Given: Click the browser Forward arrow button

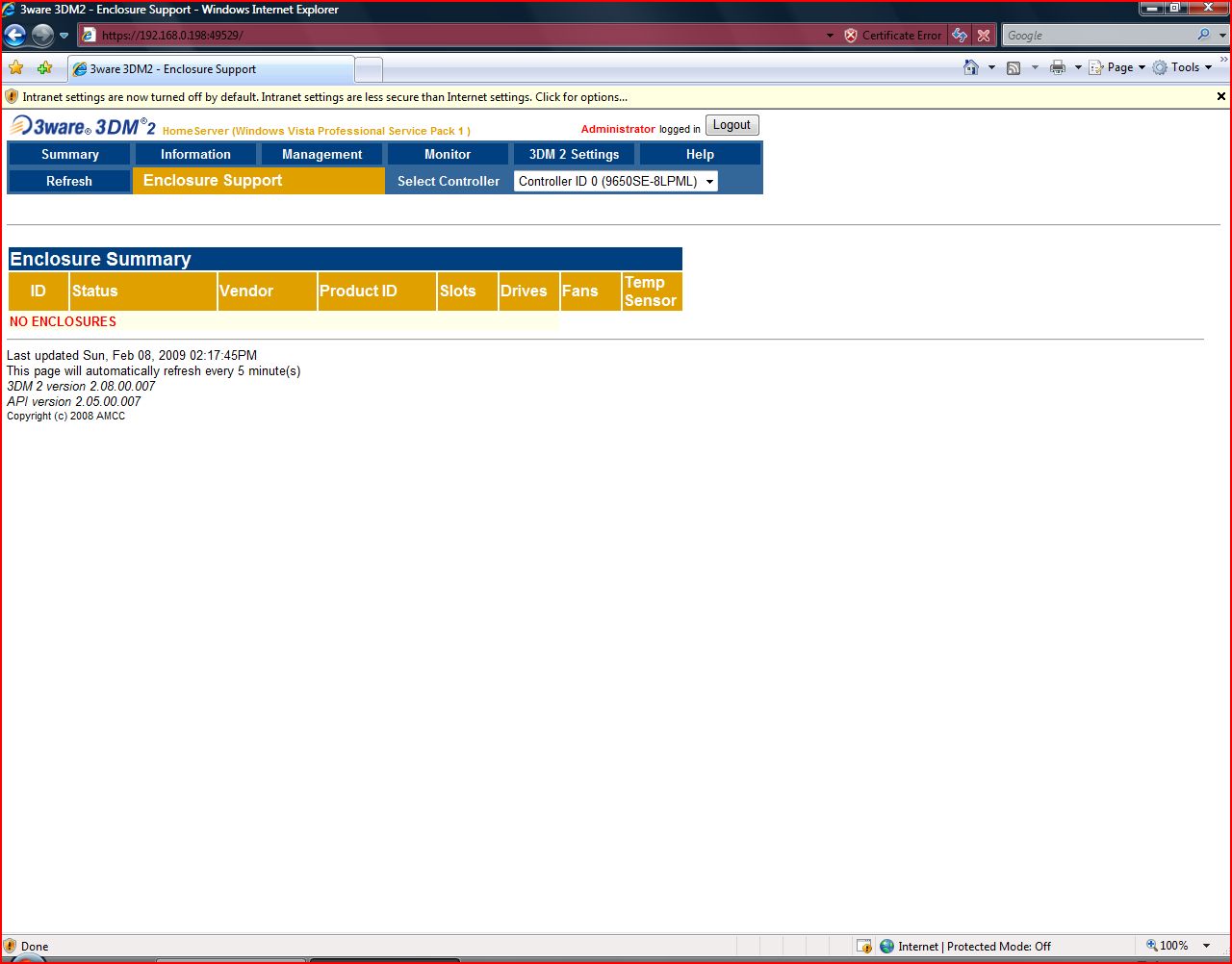Looking at the screenshot, I should [x=42, y=36].
